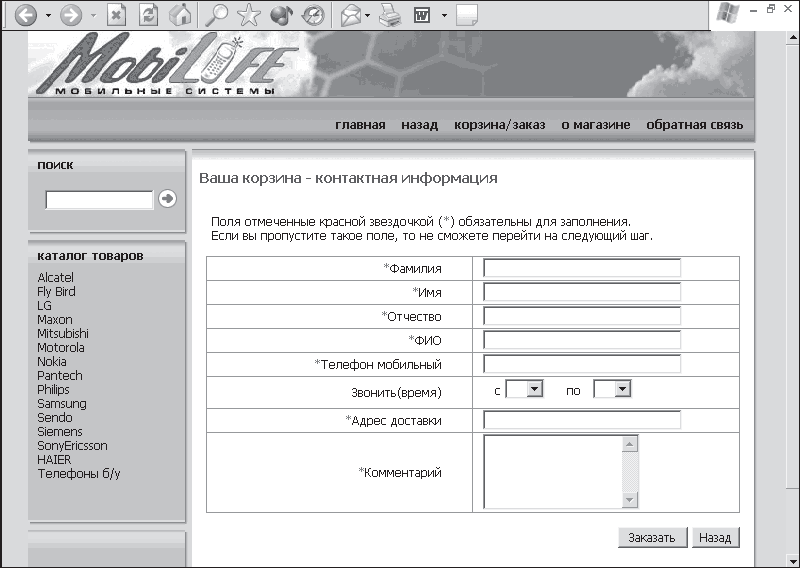This screenshot has width=800, height=568.
Task: Click the 'Назад' form button
Action: pyautogui.click(x=715, y=537)
